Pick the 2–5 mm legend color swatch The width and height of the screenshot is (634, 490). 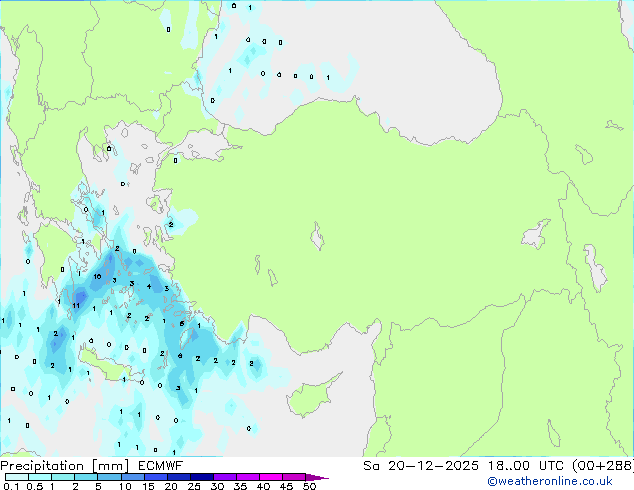coord(87,477)
